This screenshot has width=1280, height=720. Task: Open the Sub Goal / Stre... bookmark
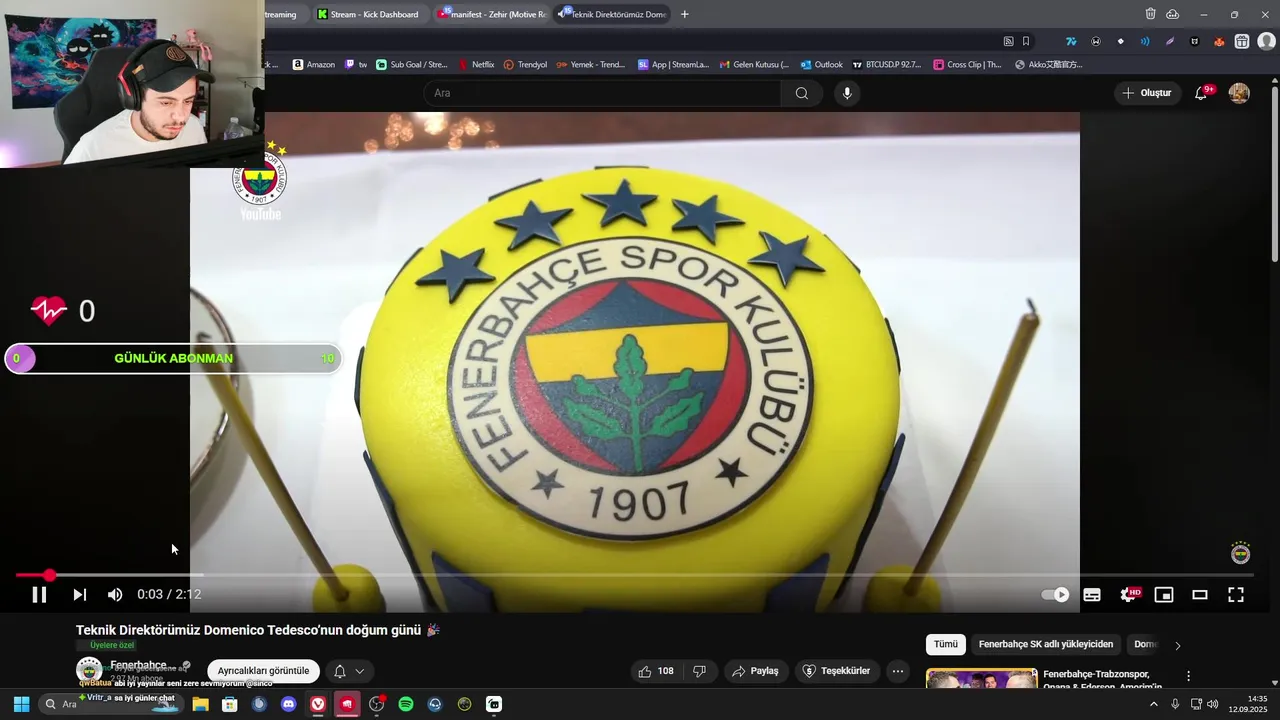click(412, 64)
